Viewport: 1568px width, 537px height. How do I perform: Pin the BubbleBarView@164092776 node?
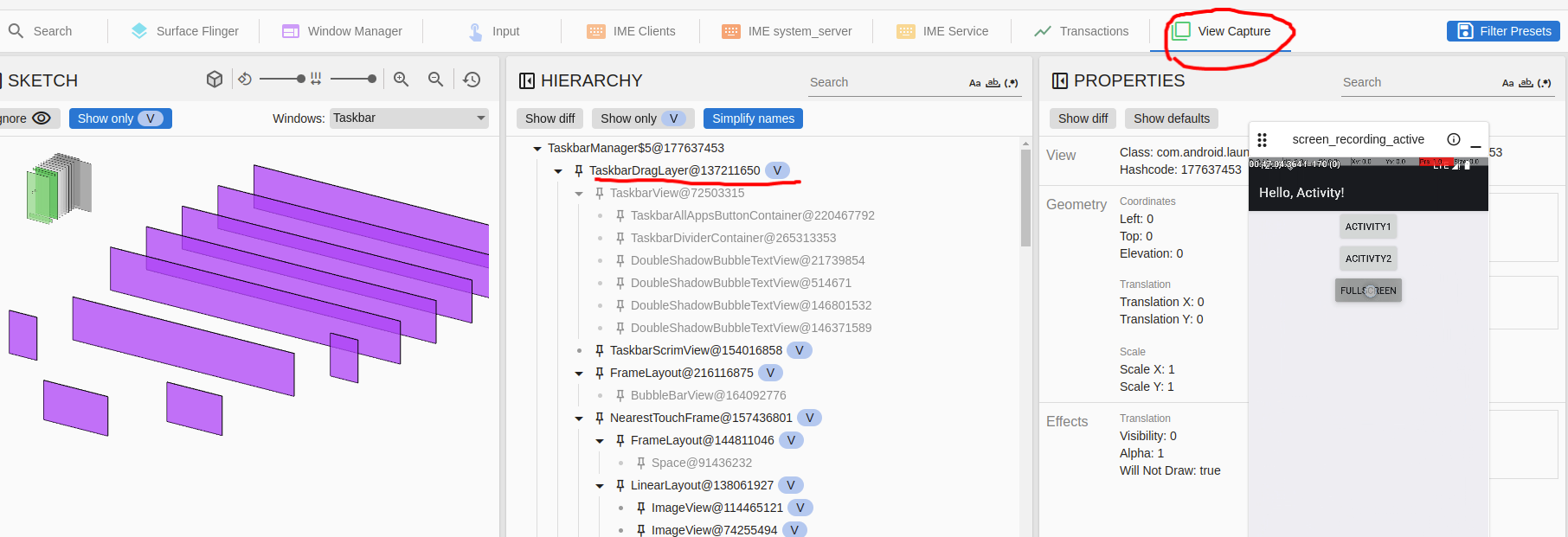tap(620, 395)
